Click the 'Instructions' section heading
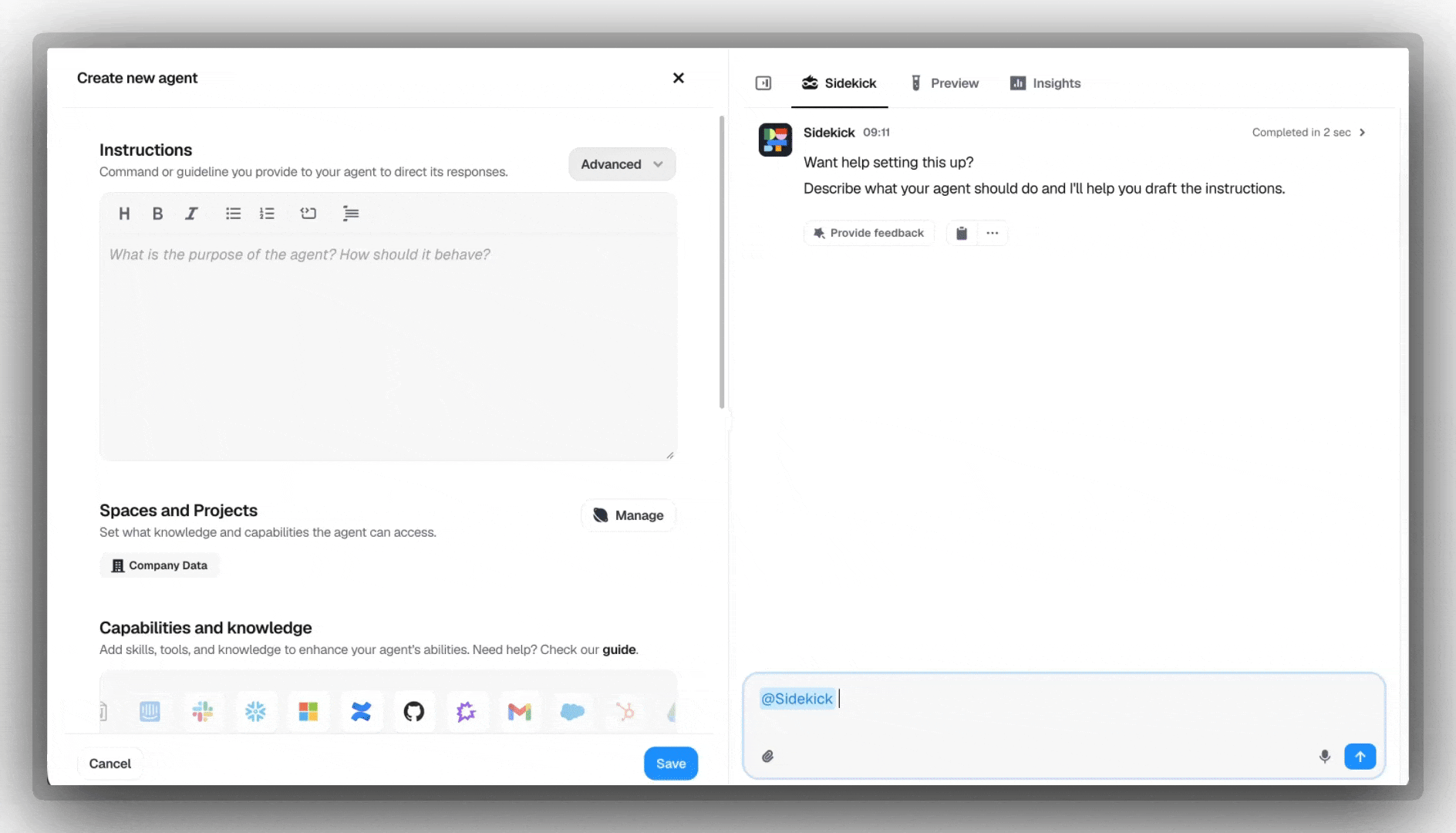Image resolution: width=1456 pixels, height=833 pixels. pos(146,150)
